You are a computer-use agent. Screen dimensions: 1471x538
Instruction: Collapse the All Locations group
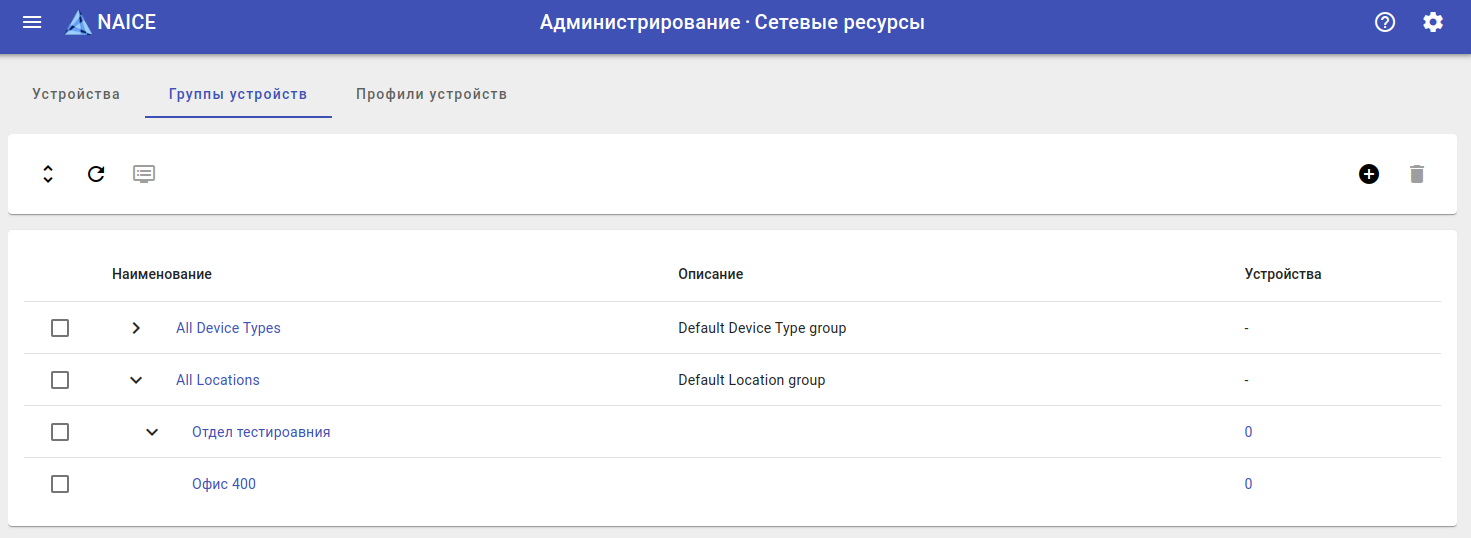[137, 380]
